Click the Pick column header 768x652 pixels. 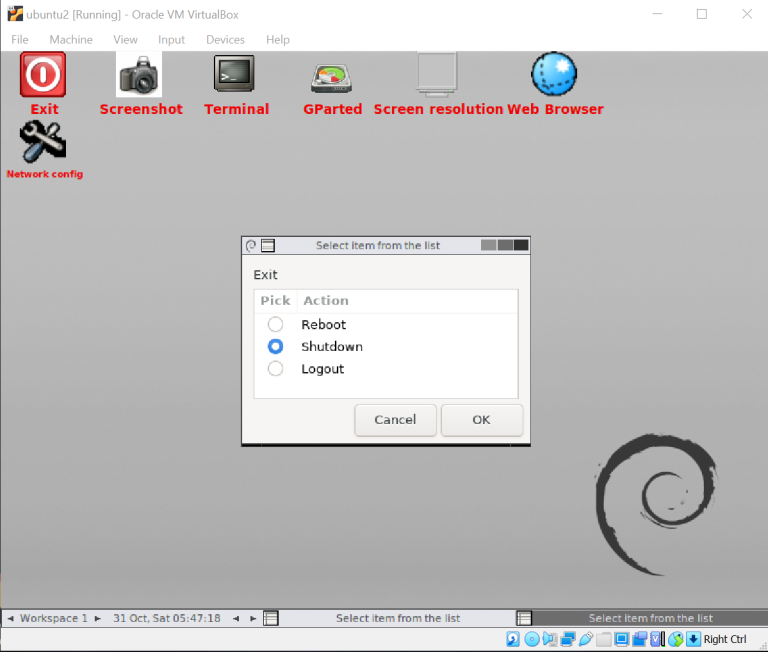point(275,301)
